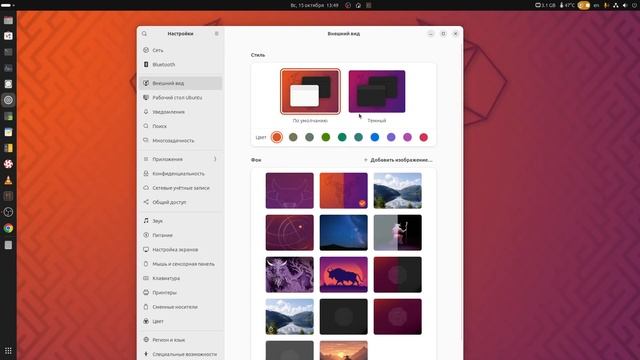Open the hamburger menu in the Settings sidebar
This screenshot has width=640, height=360.
(217, 34)
